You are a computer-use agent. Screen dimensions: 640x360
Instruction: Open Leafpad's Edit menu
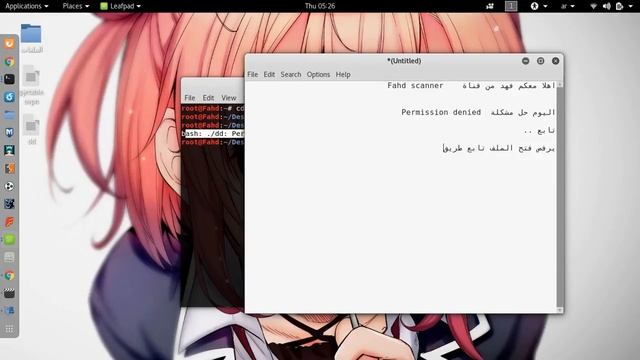[269, 75]
